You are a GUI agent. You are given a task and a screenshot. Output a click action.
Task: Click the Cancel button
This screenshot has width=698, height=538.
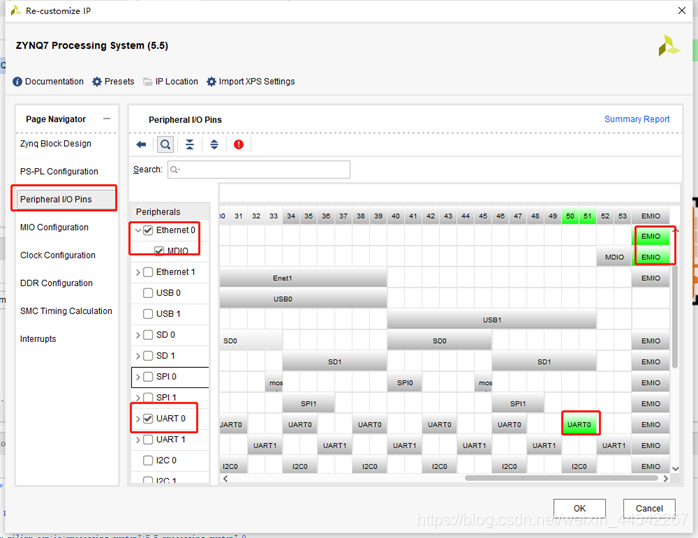coord(649,508)
